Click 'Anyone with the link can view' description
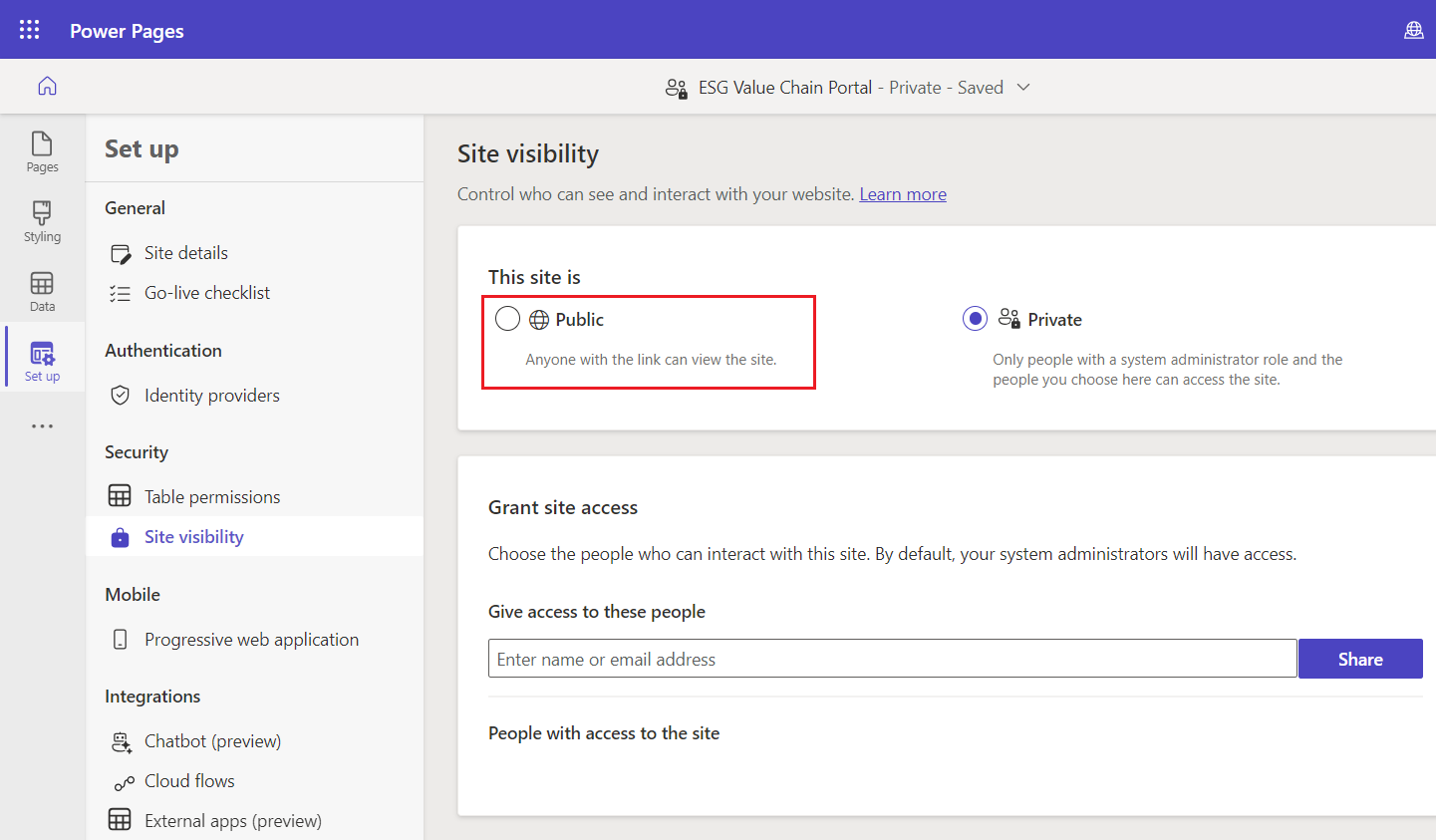 pyautogui.click(x=651, y=360)
